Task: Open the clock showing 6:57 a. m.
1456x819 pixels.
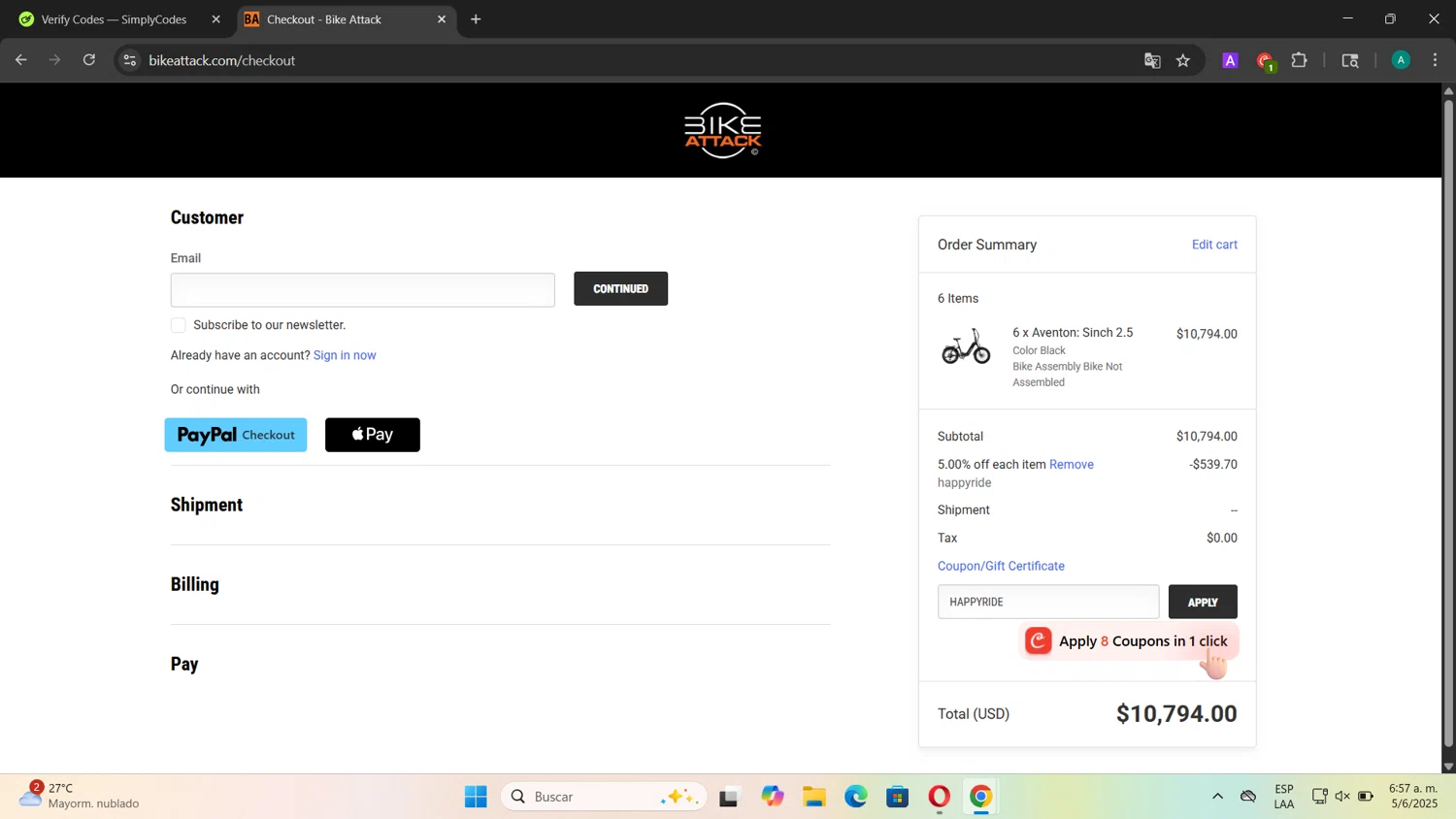Action: tap(1413, 796)
